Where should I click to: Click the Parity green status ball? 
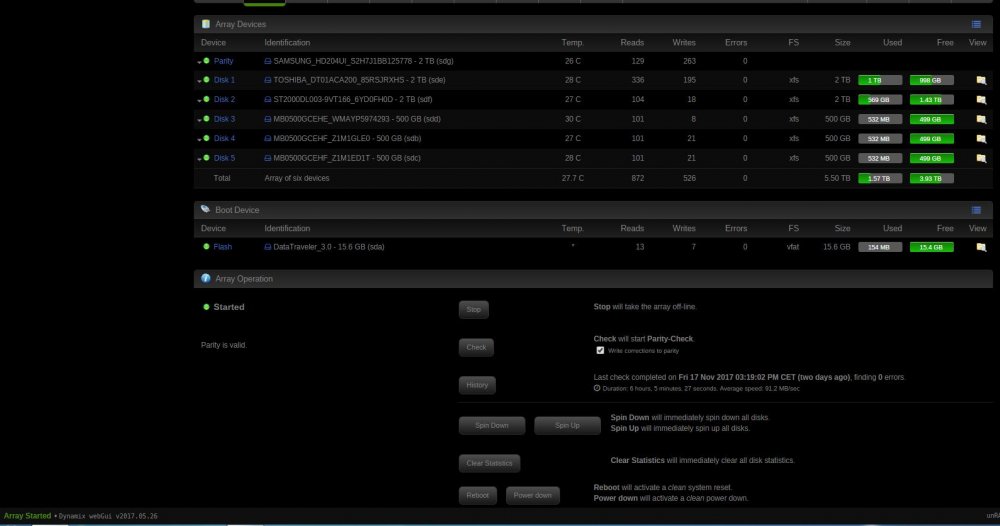point(207,61)
